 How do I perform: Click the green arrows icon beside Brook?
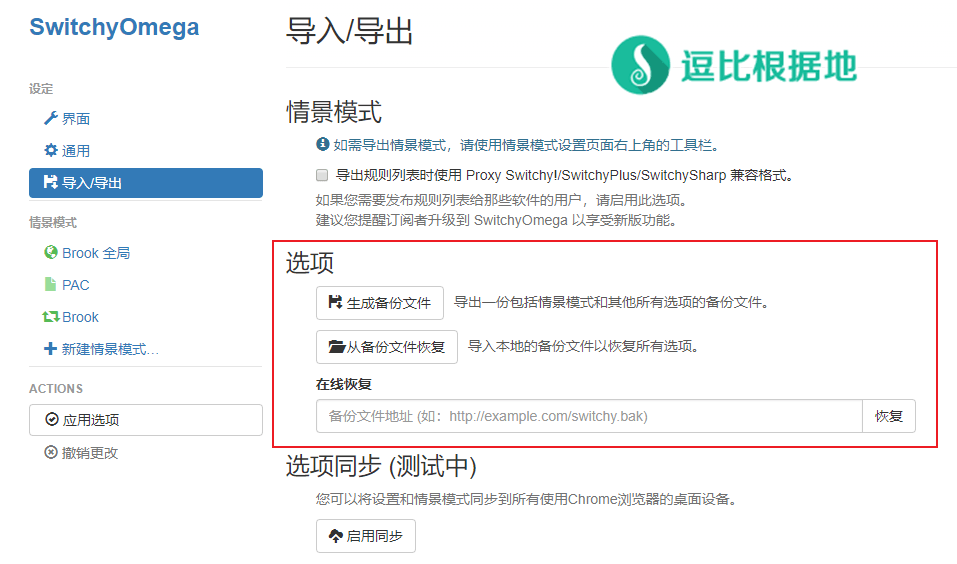point(51,317)
